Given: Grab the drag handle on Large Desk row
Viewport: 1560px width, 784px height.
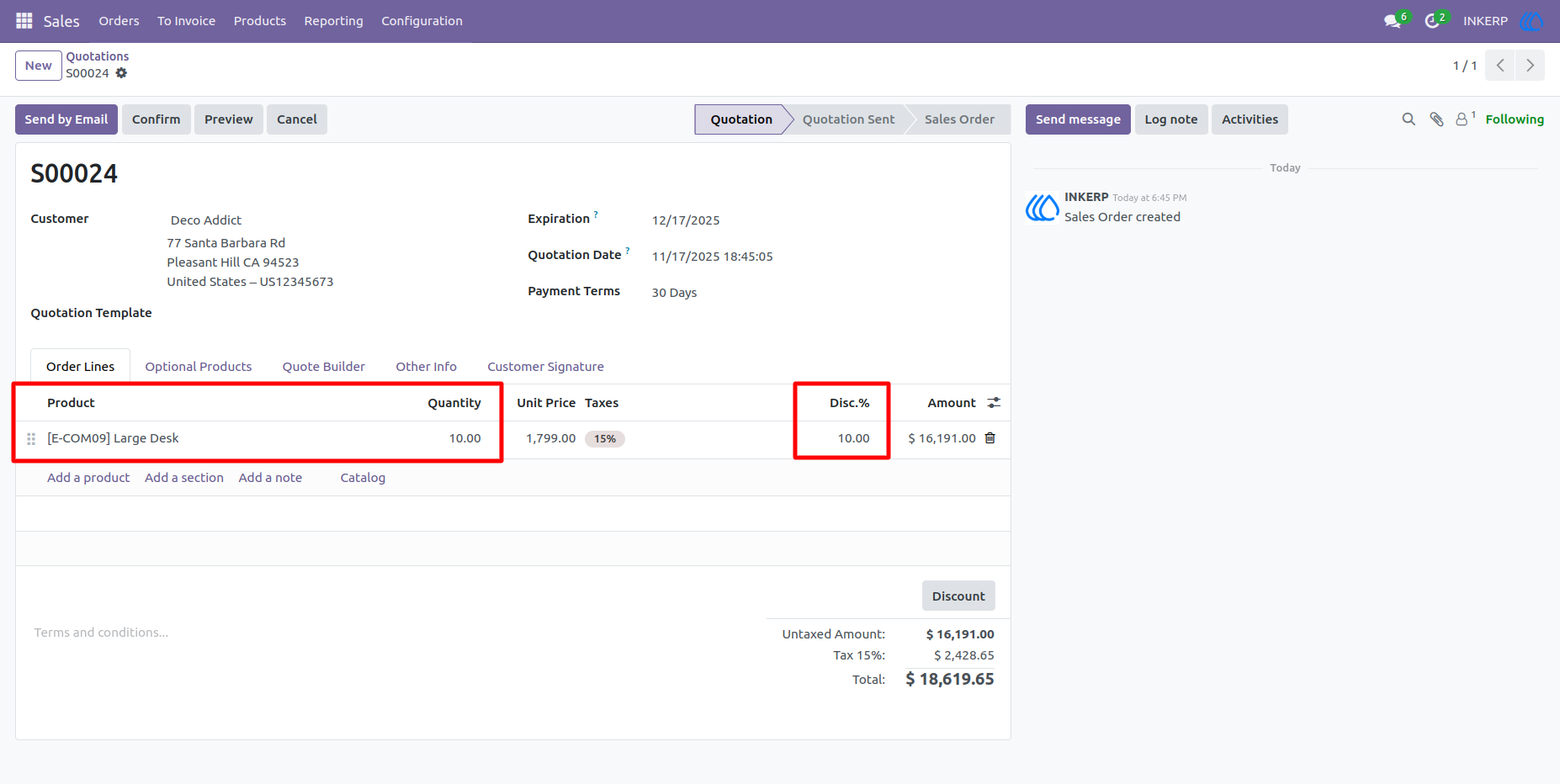Looking at the screenshot, I should [31, 439].
